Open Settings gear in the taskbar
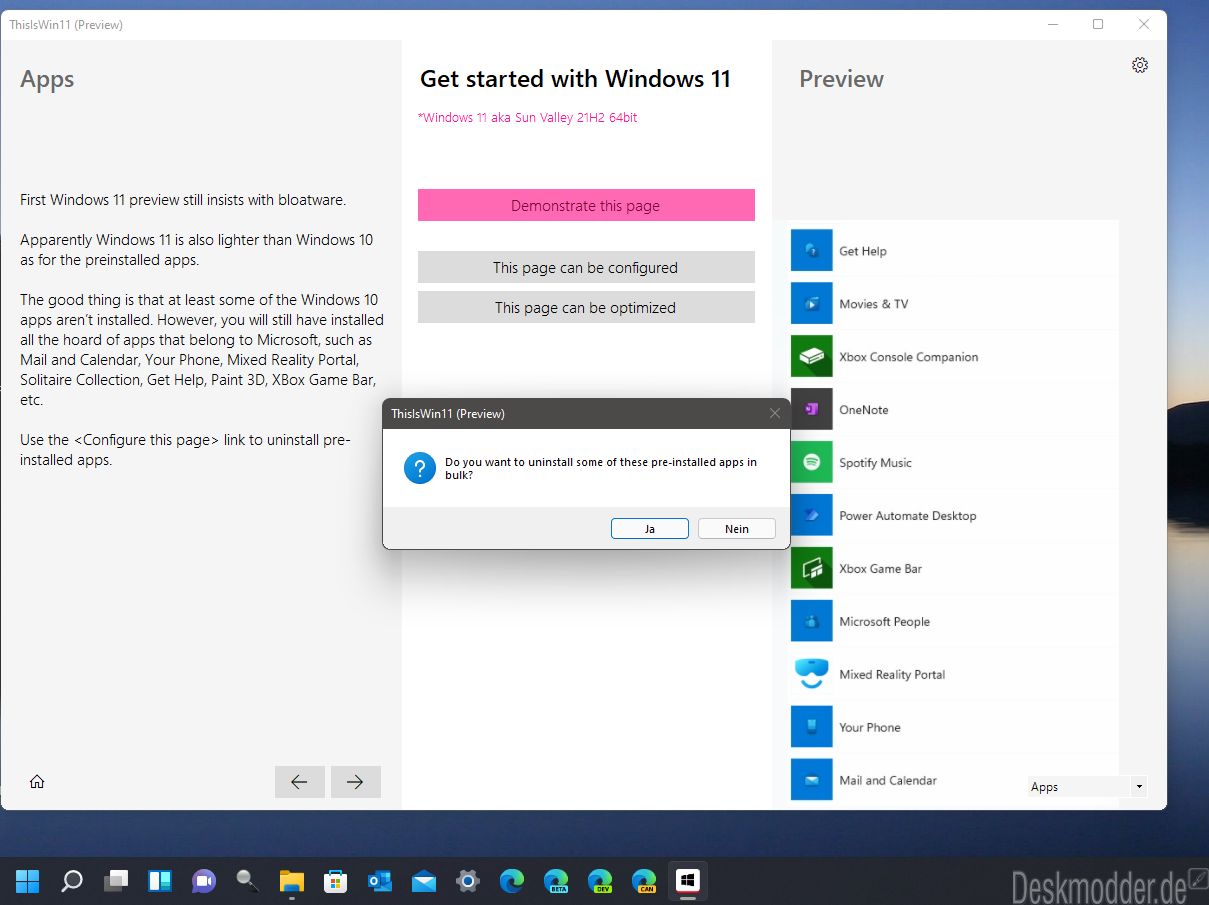The width and height of the screenshot is (1209, 905). point(467,881)
